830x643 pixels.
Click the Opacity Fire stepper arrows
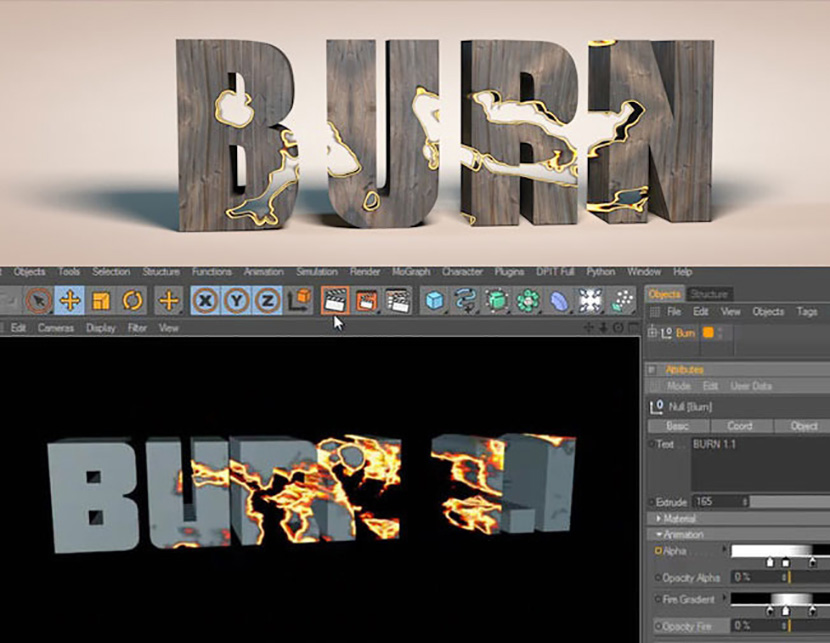click(784, 626)
